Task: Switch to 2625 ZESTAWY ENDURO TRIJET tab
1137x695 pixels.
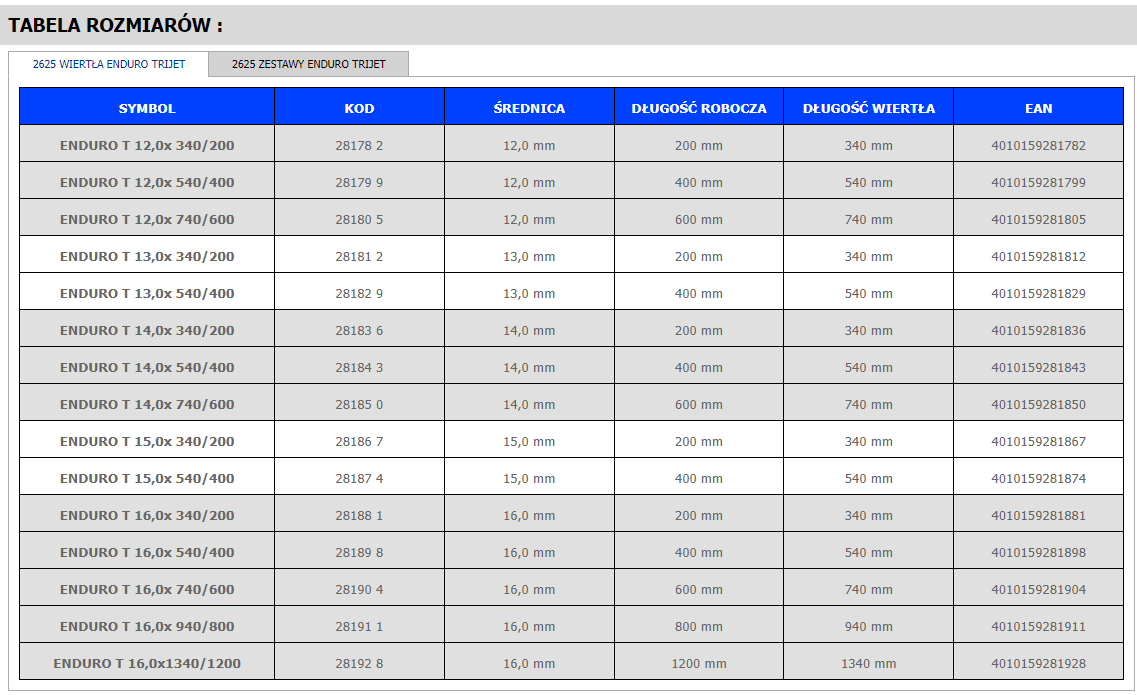Action: point(308,64)
